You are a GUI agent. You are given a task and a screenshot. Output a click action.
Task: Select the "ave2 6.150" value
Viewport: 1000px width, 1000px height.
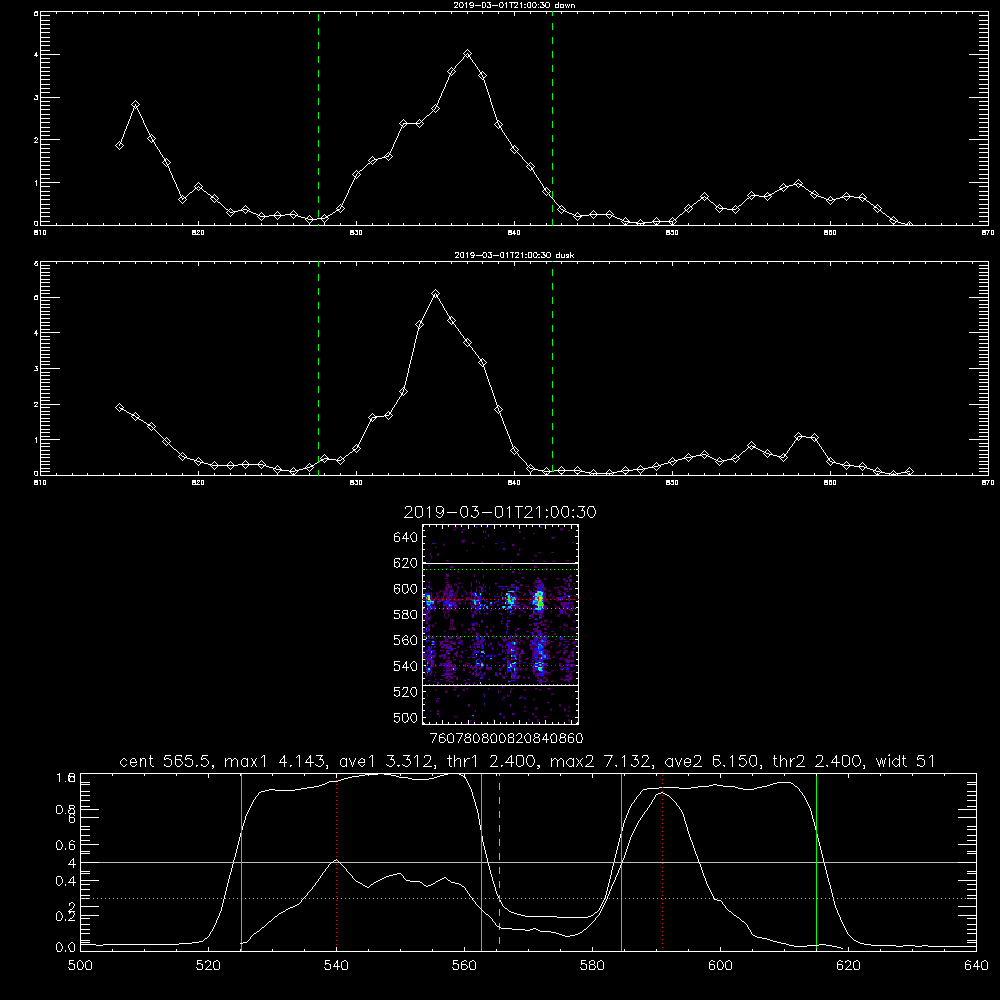[710, 761]
